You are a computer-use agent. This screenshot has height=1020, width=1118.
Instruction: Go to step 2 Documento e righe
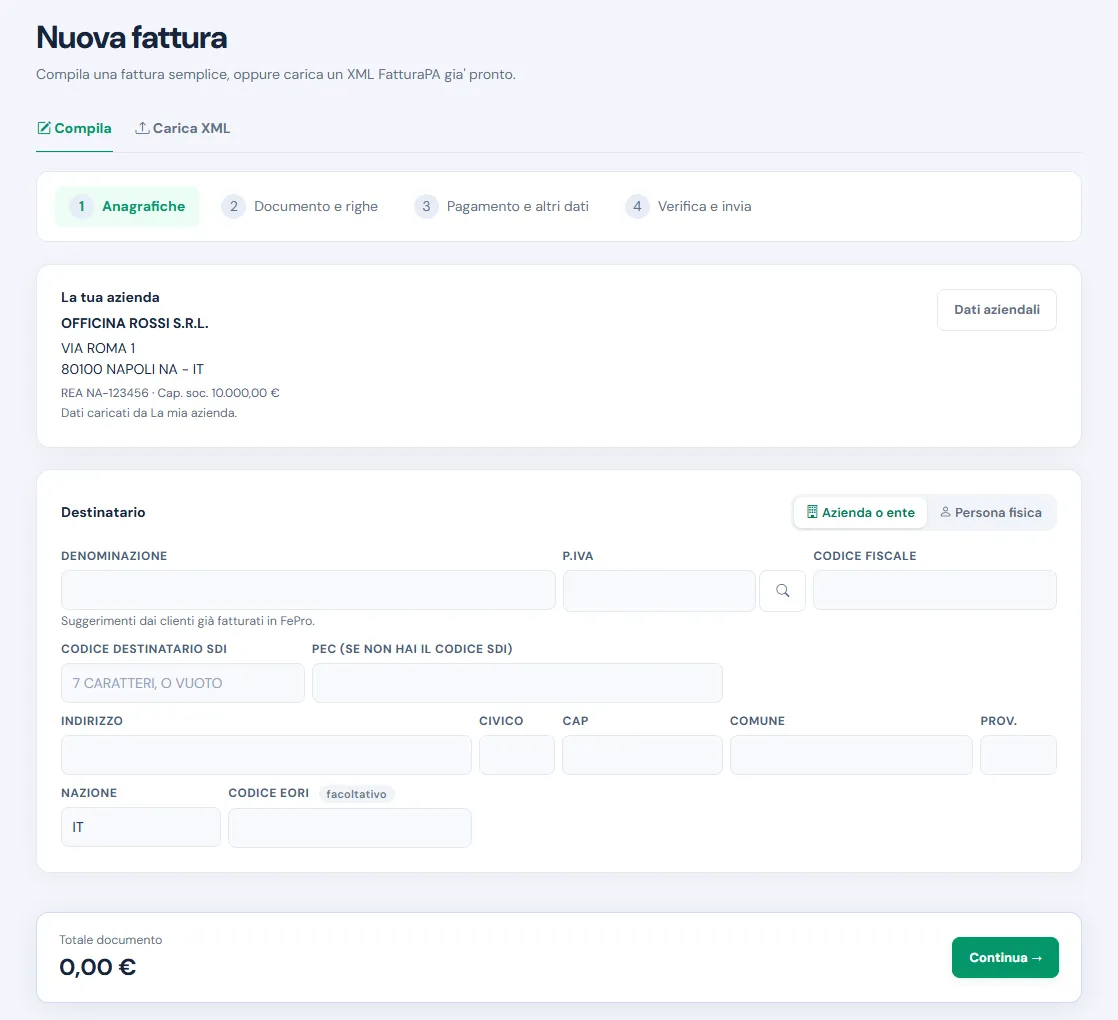point(299,206)
